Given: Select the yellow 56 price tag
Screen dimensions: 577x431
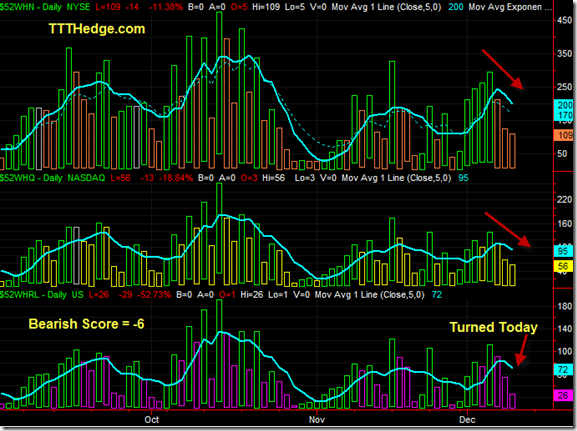Looking at the screenshot, I should (x=563, y=266).
